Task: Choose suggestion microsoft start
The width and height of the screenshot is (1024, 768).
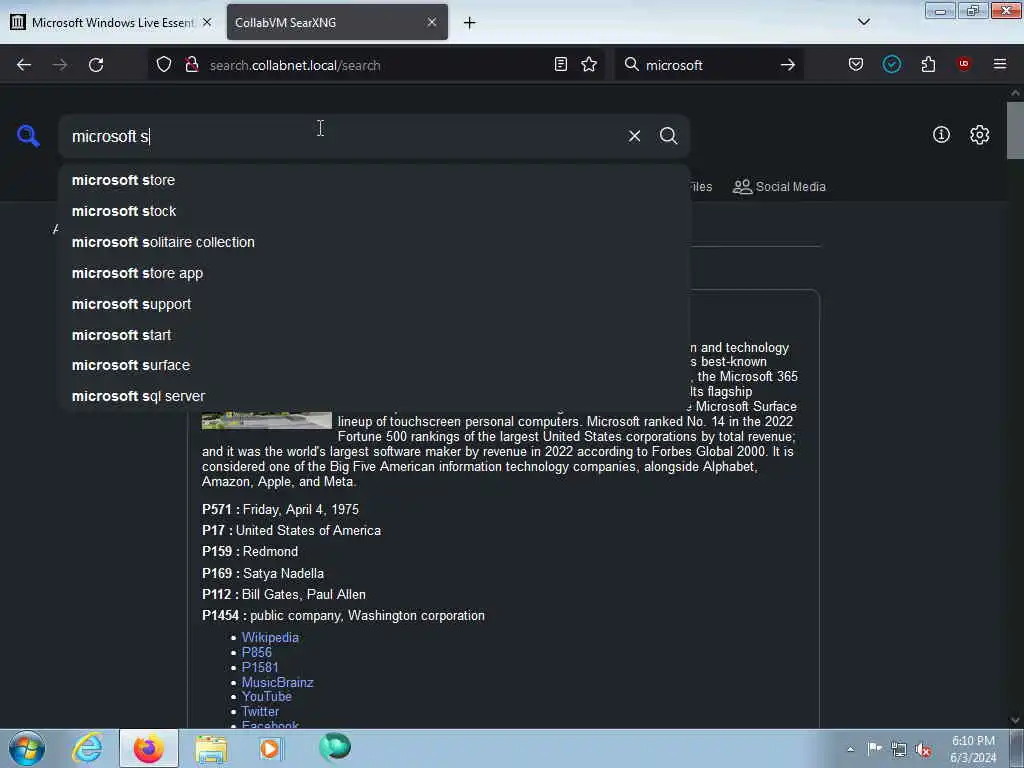Action: click(374, 335)
